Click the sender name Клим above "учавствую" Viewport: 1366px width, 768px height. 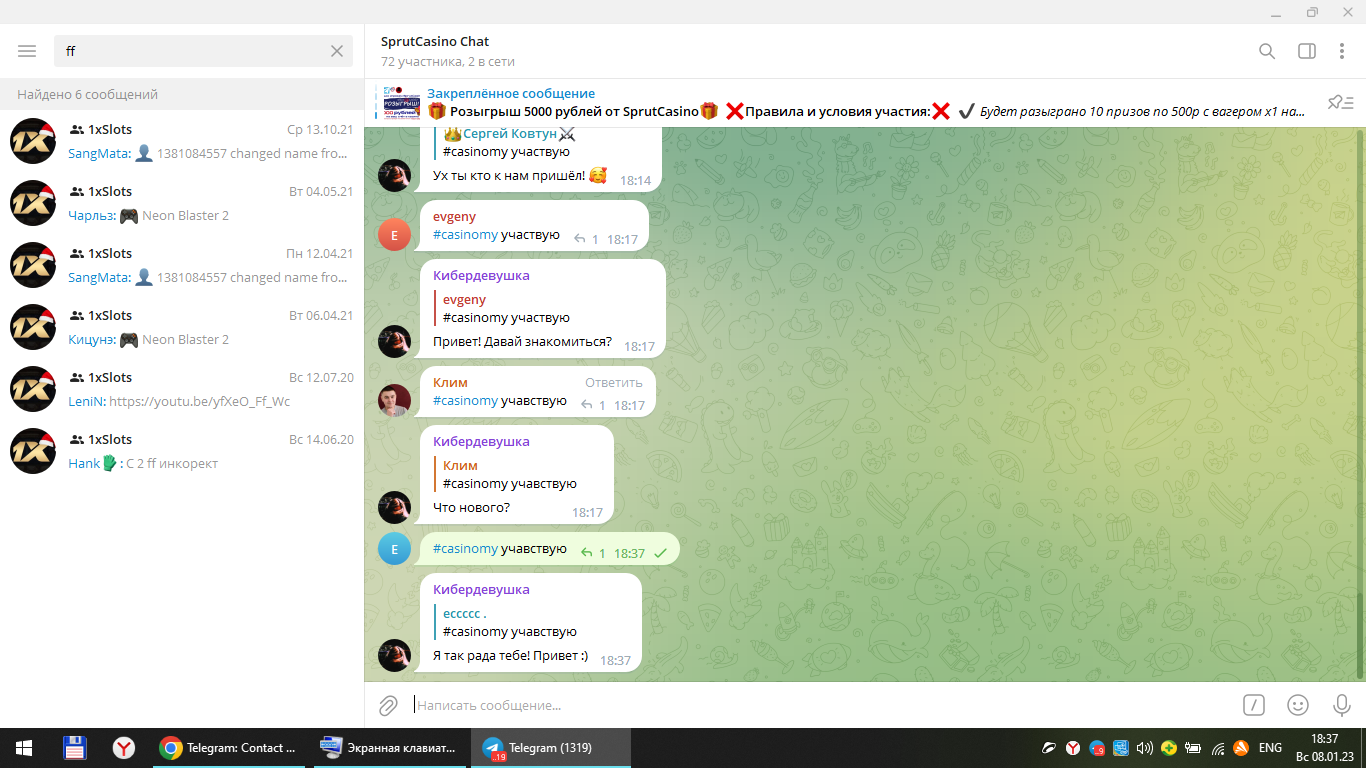[x=450, y=383]
